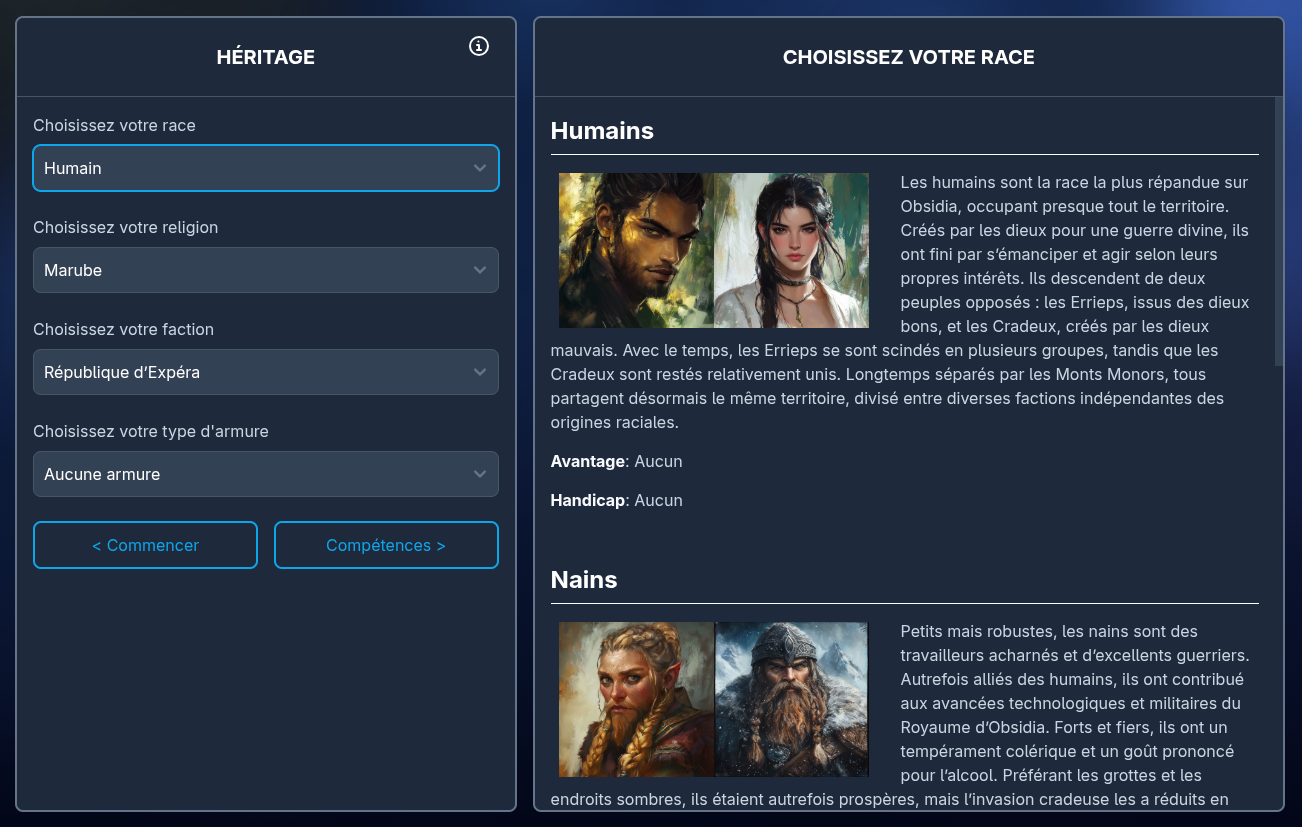Expand the armor type dropdown

pos(250,474)
